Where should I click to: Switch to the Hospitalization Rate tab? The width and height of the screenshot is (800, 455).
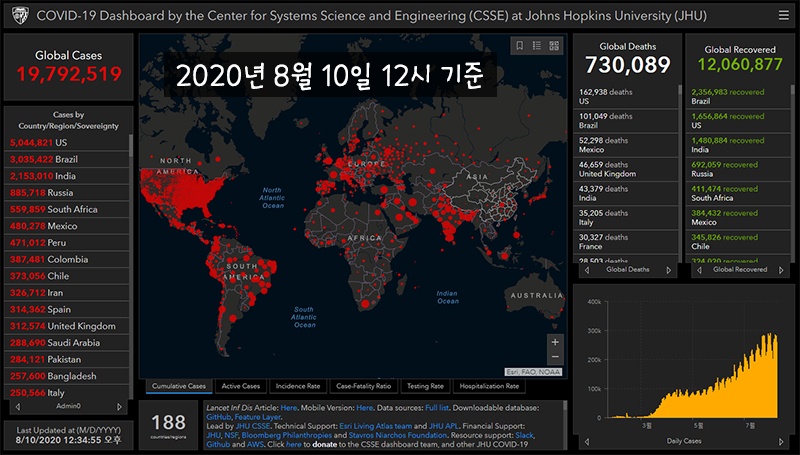coord(489,386)
